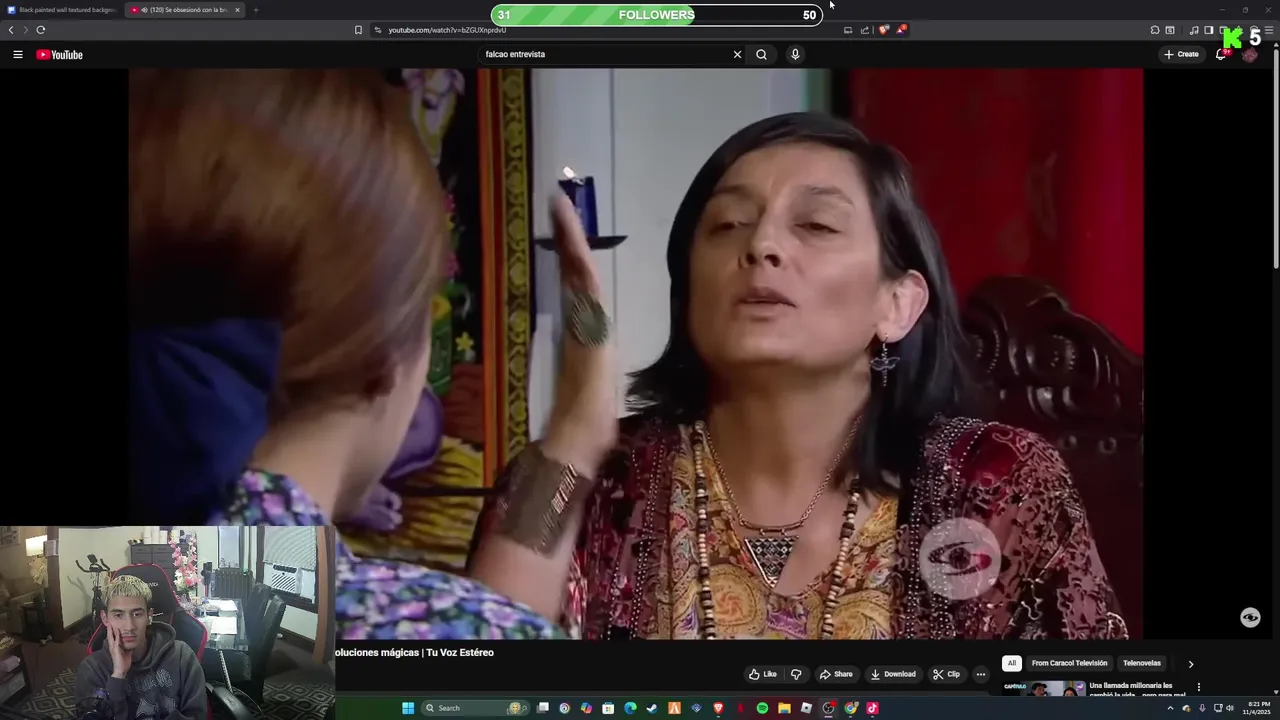Open YouTube notifications bell
1280x720 pixels.
point(1220,54)
